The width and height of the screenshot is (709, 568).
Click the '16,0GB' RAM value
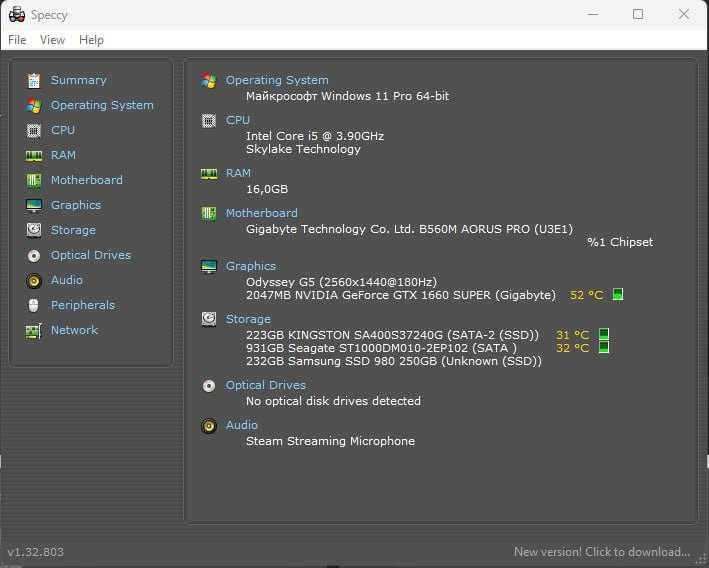point(267,189)
